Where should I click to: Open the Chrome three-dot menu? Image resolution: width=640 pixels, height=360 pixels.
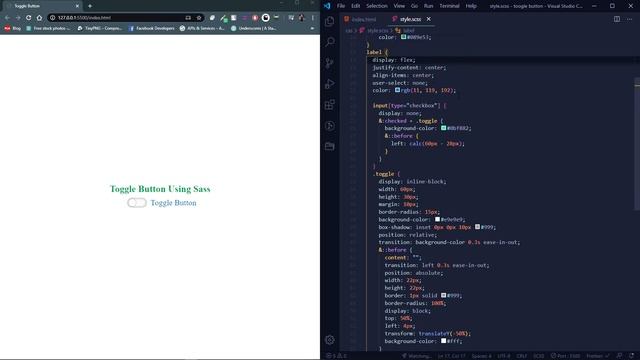[313, 18]
